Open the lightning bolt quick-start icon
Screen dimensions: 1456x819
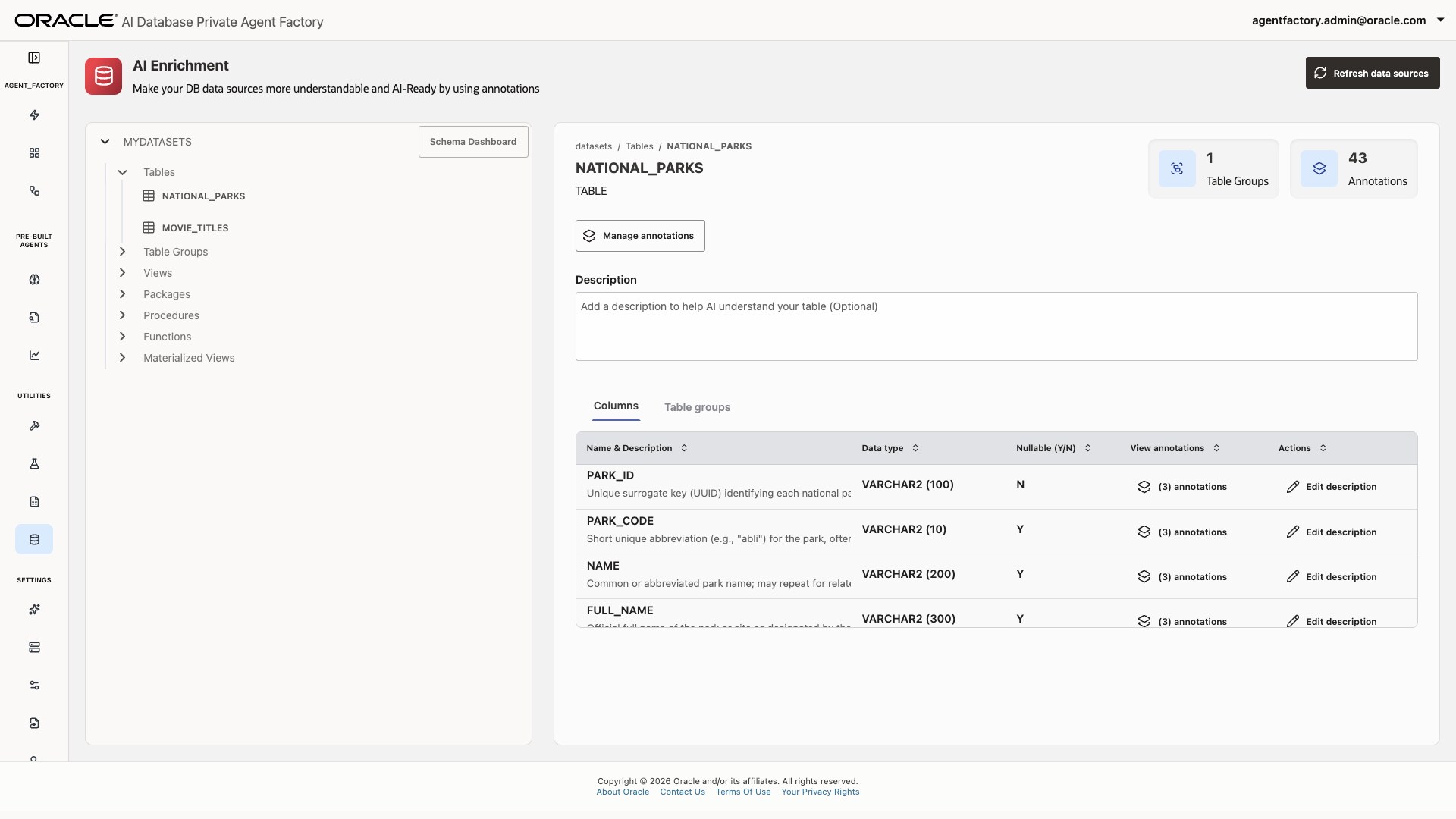[x=34, y=115]
